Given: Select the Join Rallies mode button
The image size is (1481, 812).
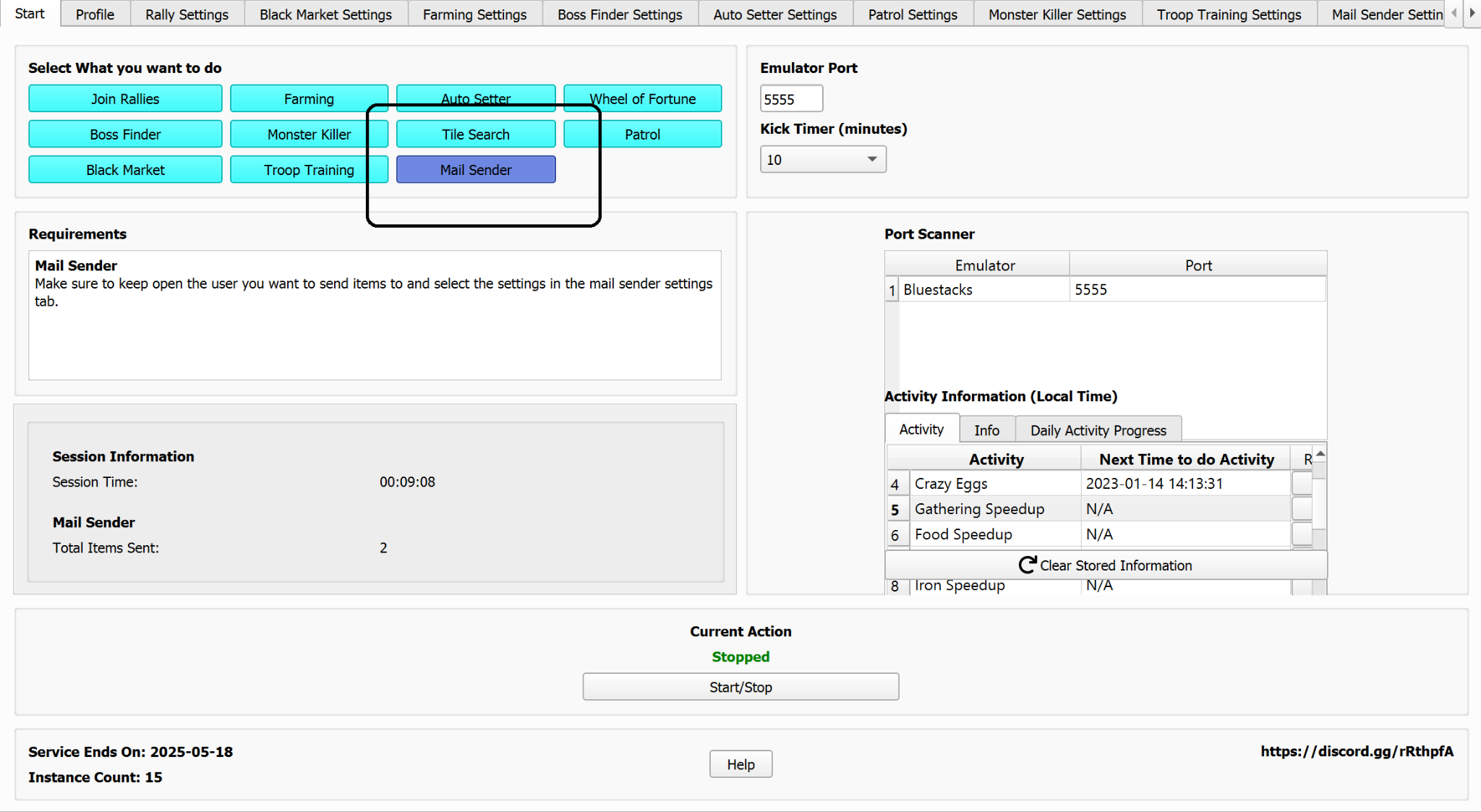Looking at the screenshot, I should click(125, 99).
